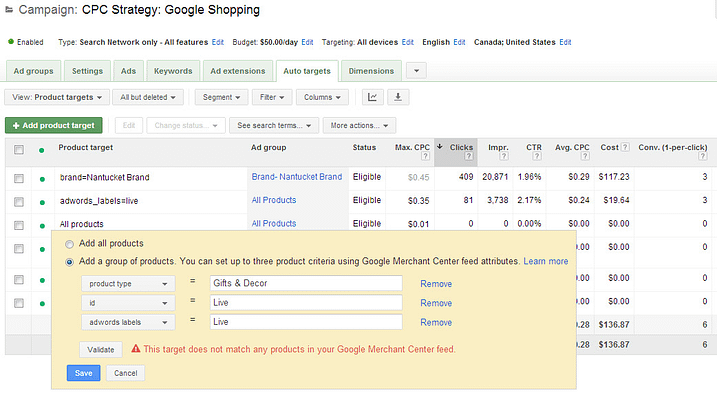
Task: Open the See search terms dropdown
Action: tap(274, 125)
